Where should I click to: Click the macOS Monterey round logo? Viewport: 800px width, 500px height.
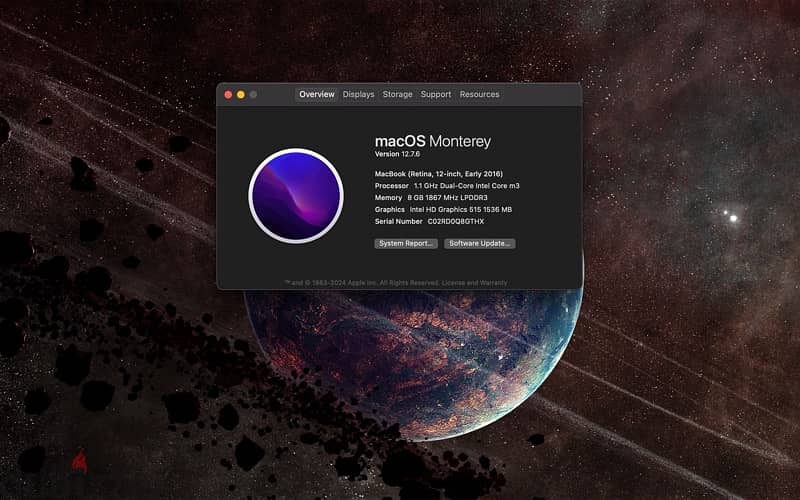pos(296,196)
